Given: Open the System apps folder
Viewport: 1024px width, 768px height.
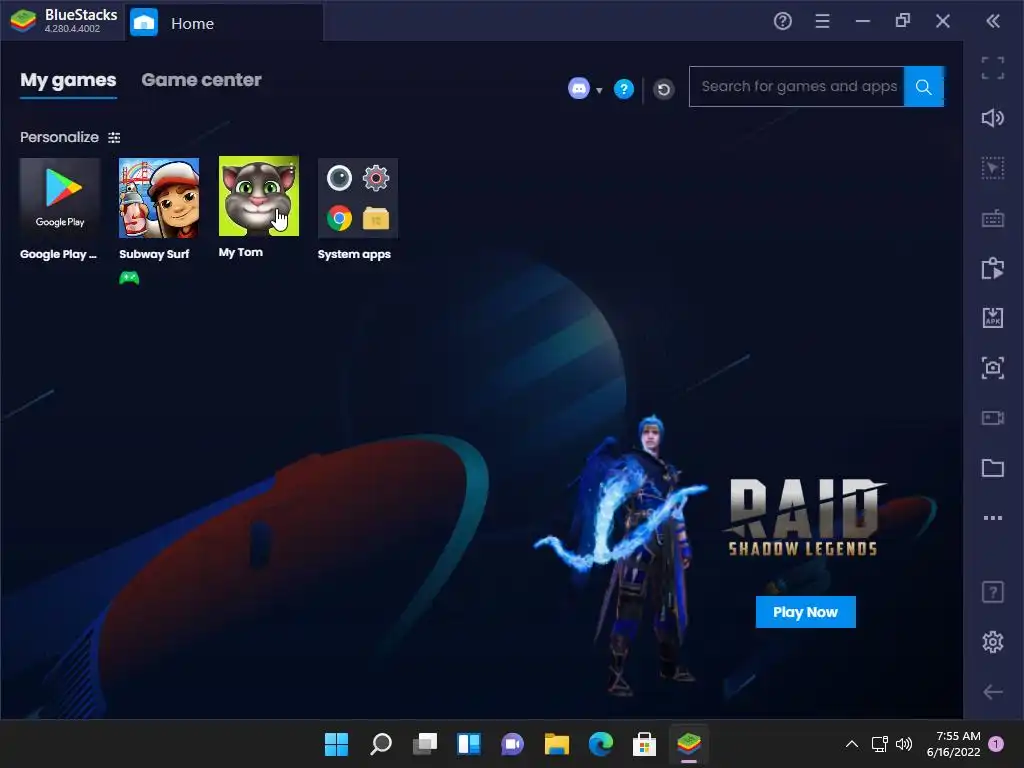Looking at the screenshot, I should pyautogui.click(x=357, y=198).
